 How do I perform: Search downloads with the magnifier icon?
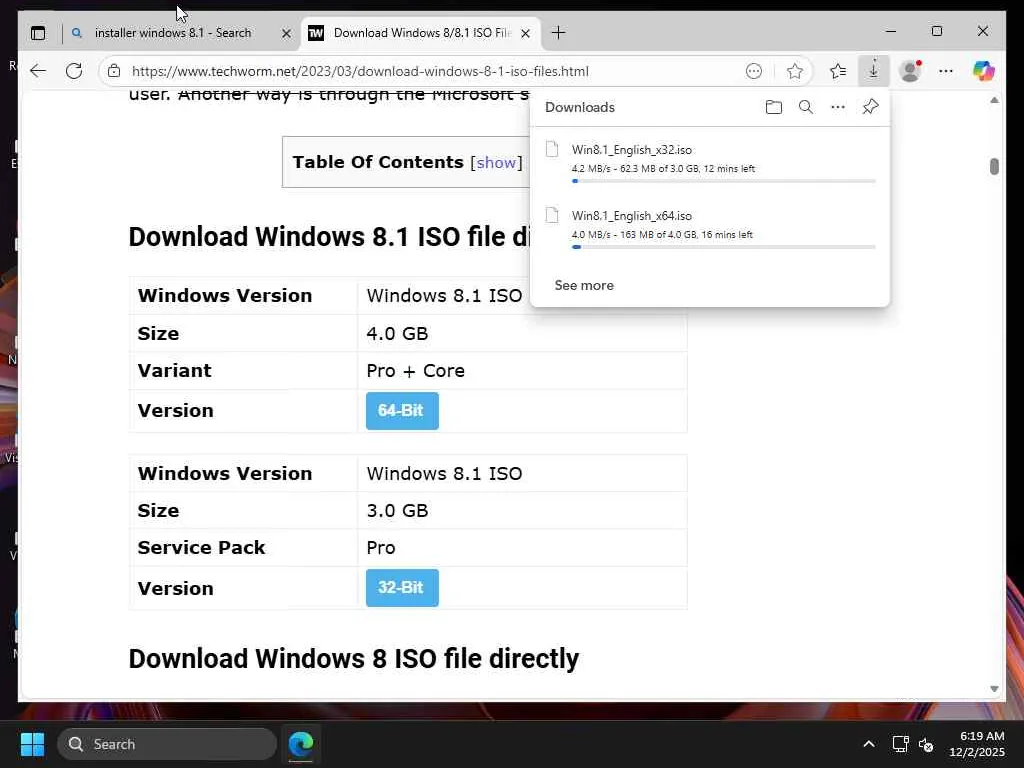point(806,107)
